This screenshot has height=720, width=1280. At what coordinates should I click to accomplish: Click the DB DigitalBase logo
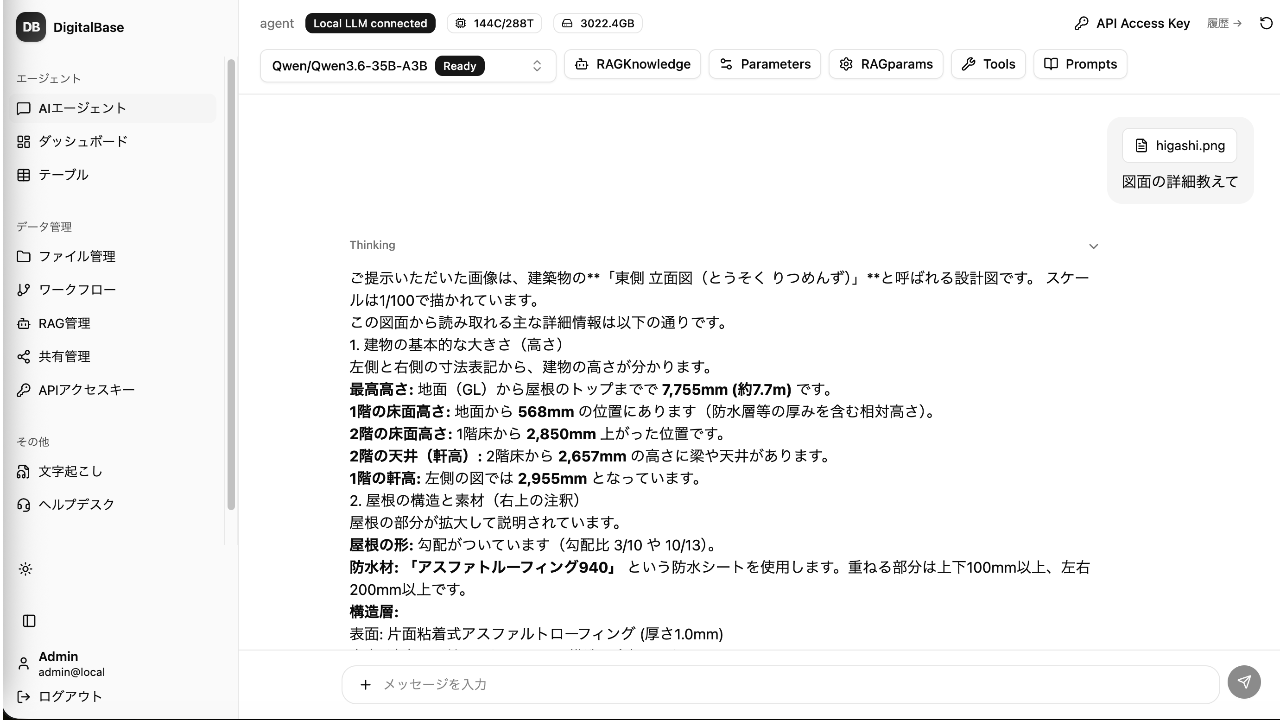[x=70, y=27]
